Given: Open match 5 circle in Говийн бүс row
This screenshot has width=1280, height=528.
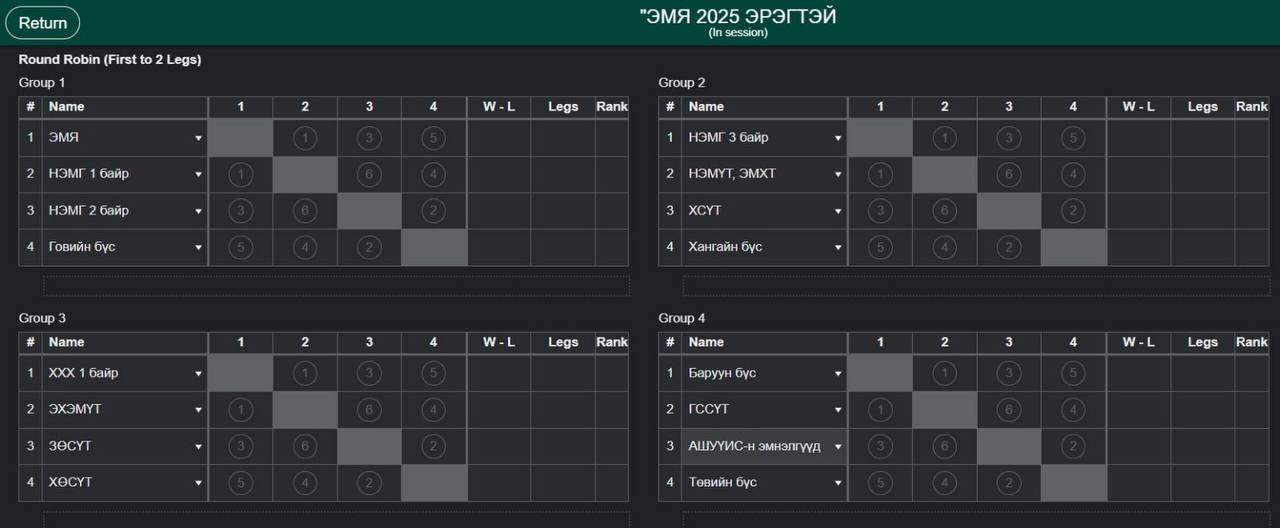Looking at the screenshot, I should [x=241, y=248].
